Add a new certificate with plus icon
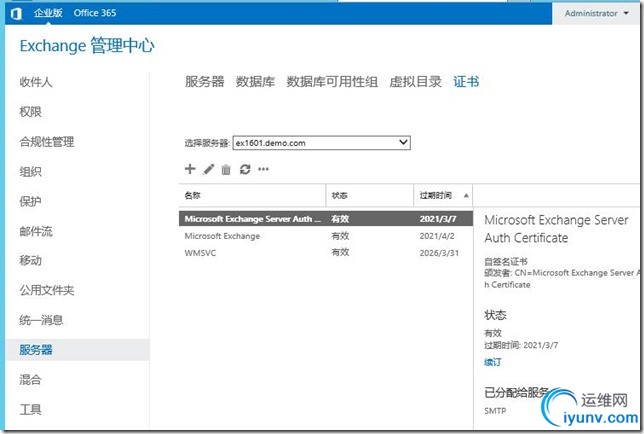The width and height of the screenshot is (644, 434). click(190, 169)
